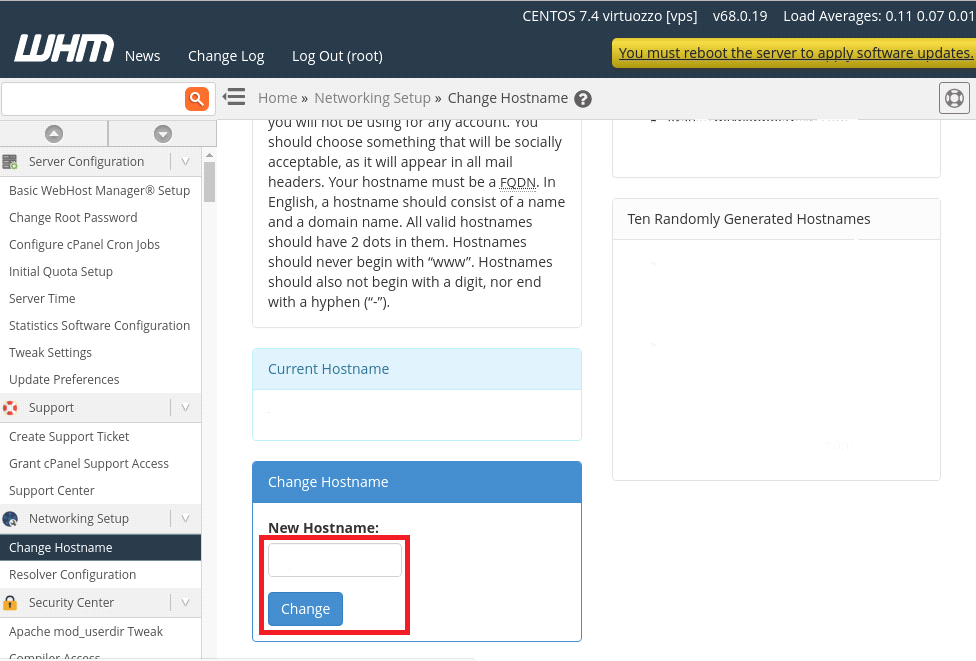Click the sidebar vertical scrollbar thumb

point(209,182)
